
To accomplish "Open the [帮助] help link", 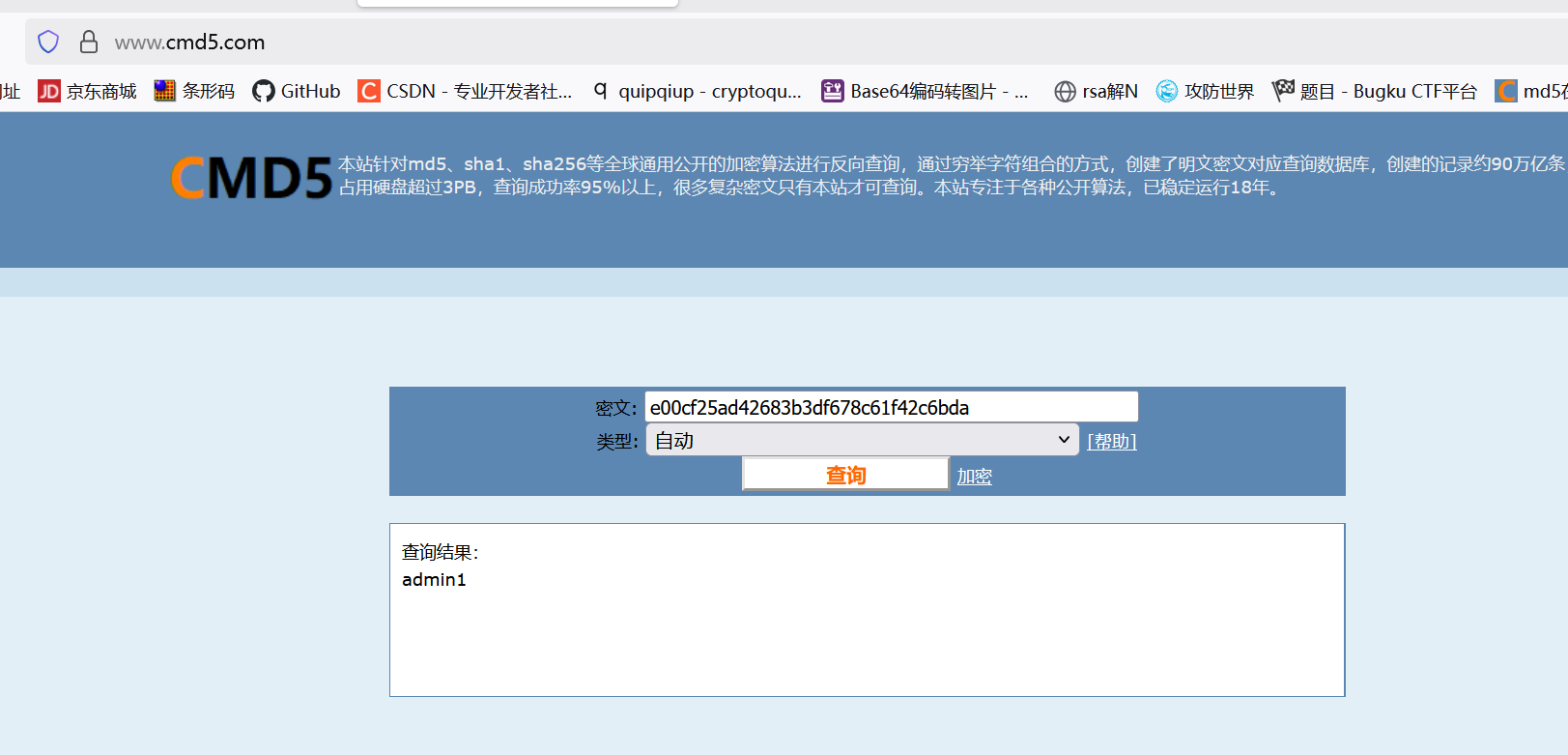I will (x=1111, y=441).
